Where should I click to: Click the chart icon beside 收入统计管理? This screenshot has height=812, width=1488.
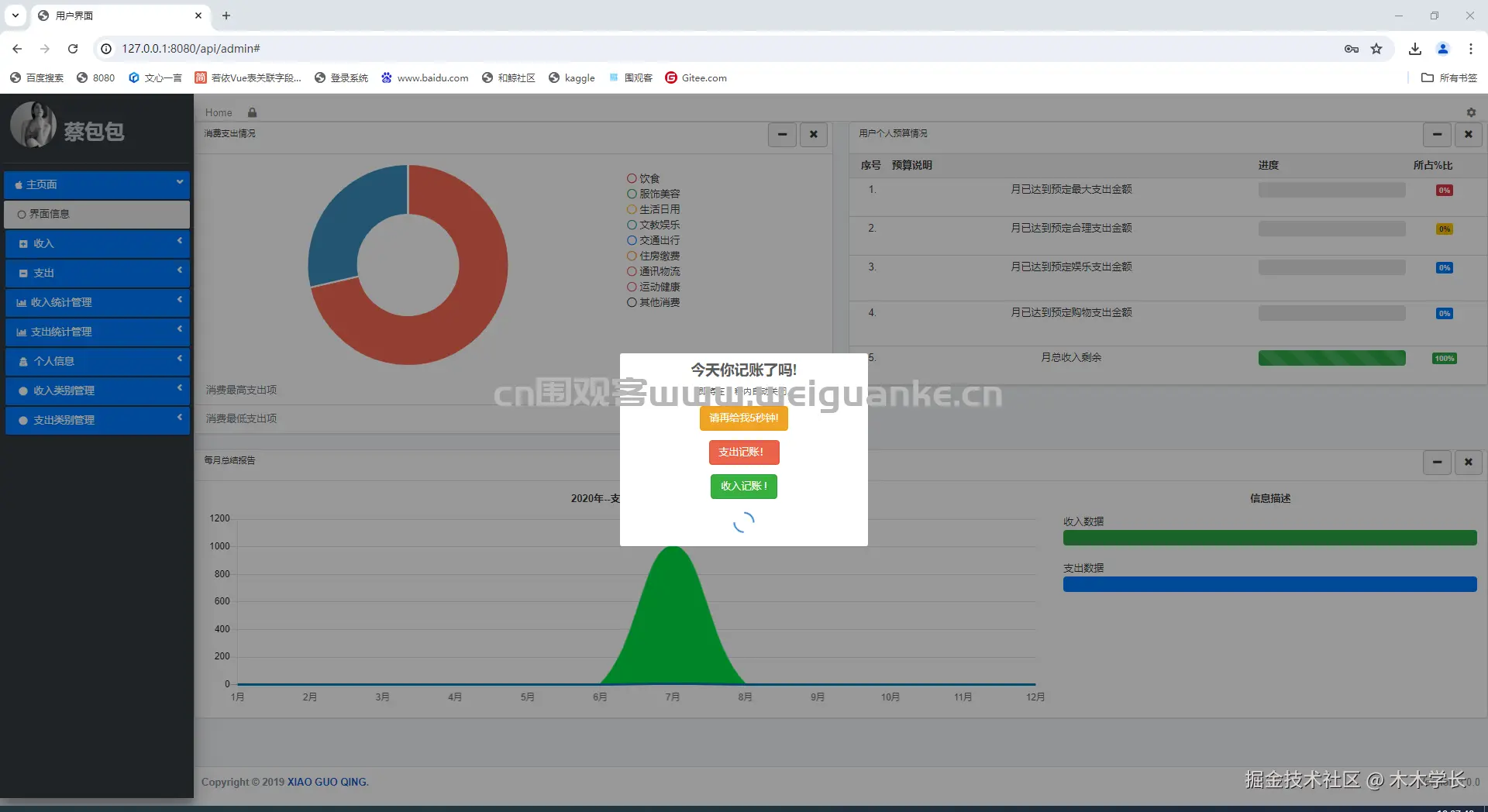pyautogui.click(x=21, y=303)
